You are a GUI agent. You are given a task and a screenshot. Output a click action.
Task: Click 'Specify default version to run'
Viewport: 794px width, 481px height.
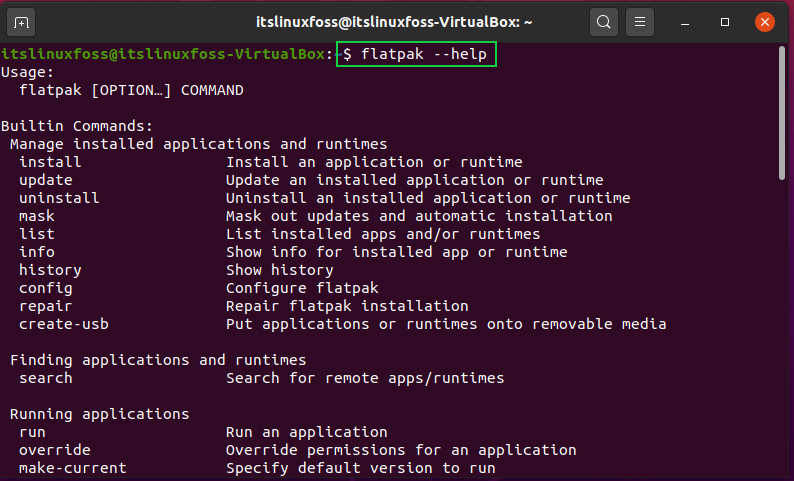tap(361, 468)
